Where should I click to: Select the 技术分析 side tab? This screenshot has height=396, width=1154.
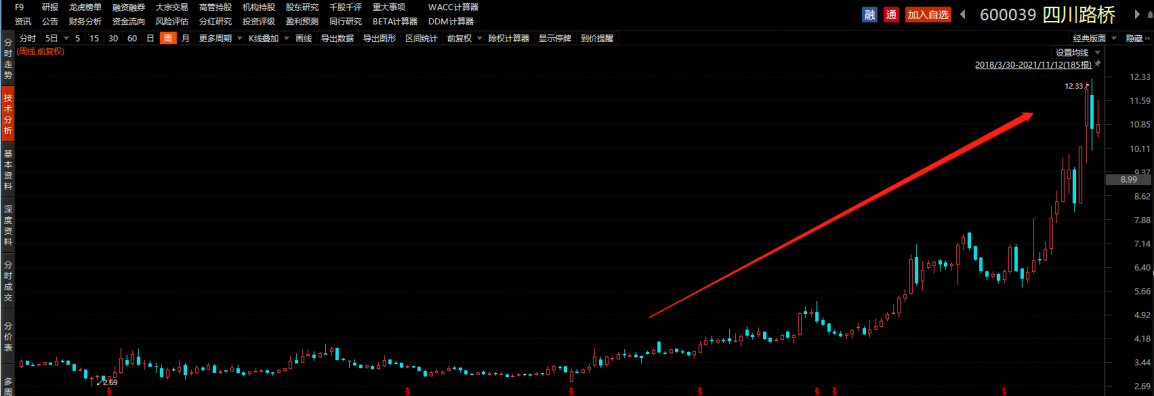7,113
